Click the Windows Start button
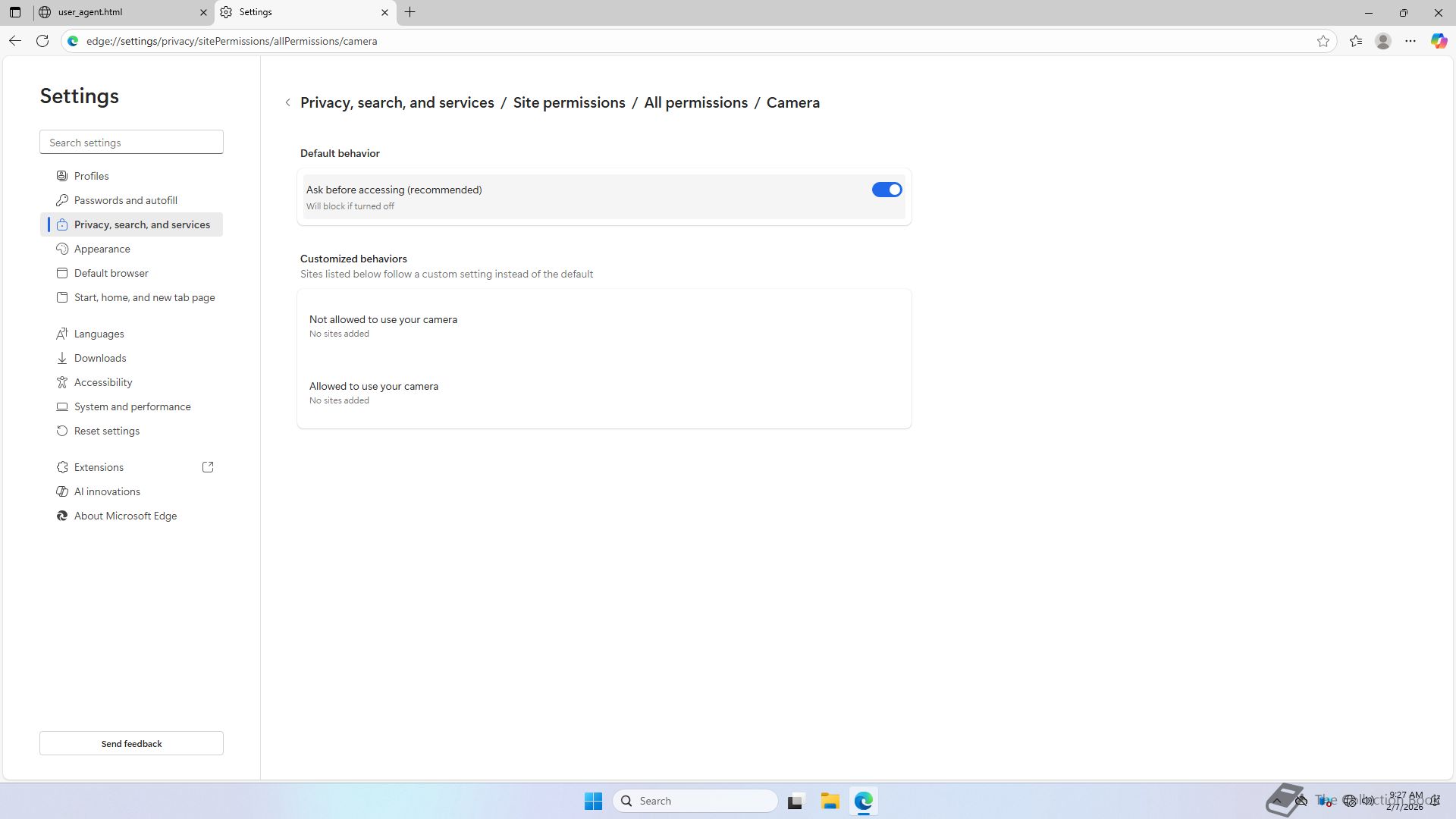1456x819 pixels. [593, 801]
